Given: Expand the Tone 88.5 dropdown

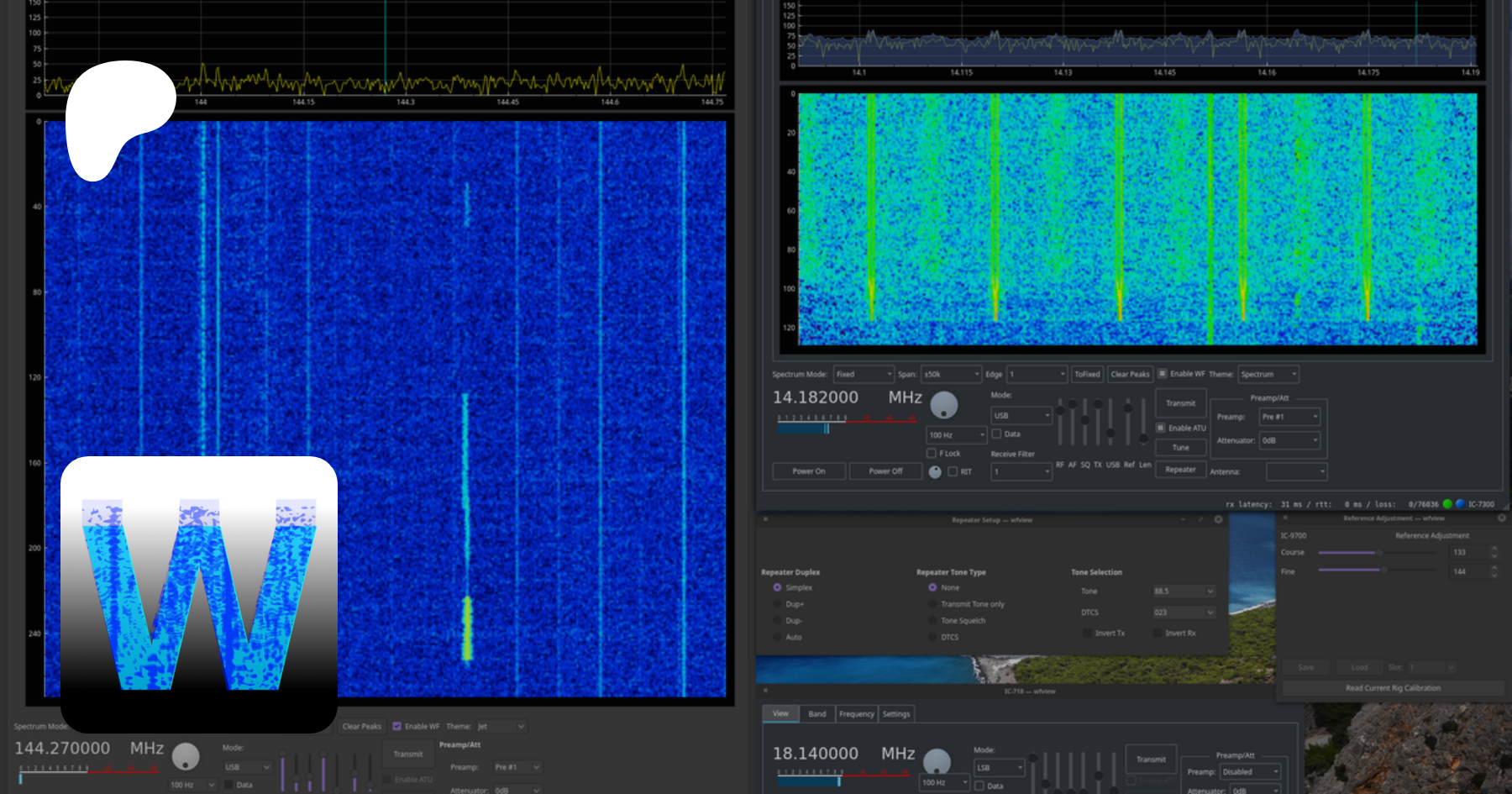Looking at the screenshot, I should [x=1184, y=592].
